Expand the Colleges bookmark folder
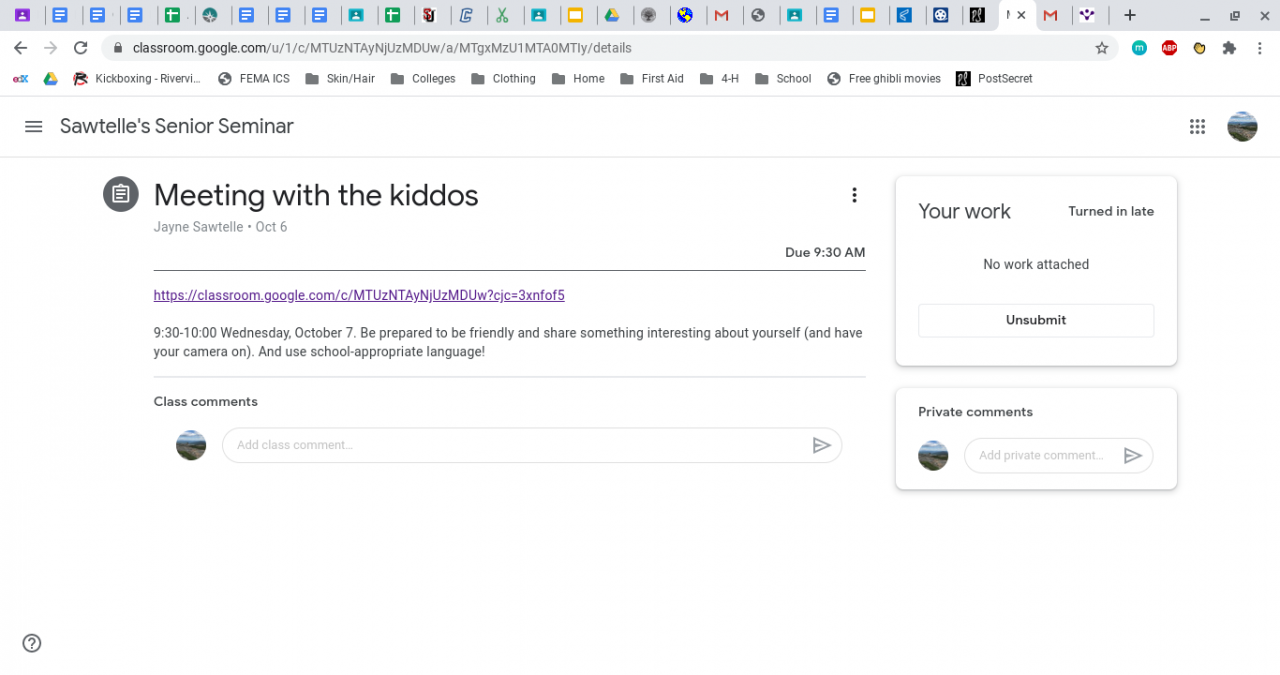Image resolution: width=1280 pixels, height=675 pixels. point(423,79)
